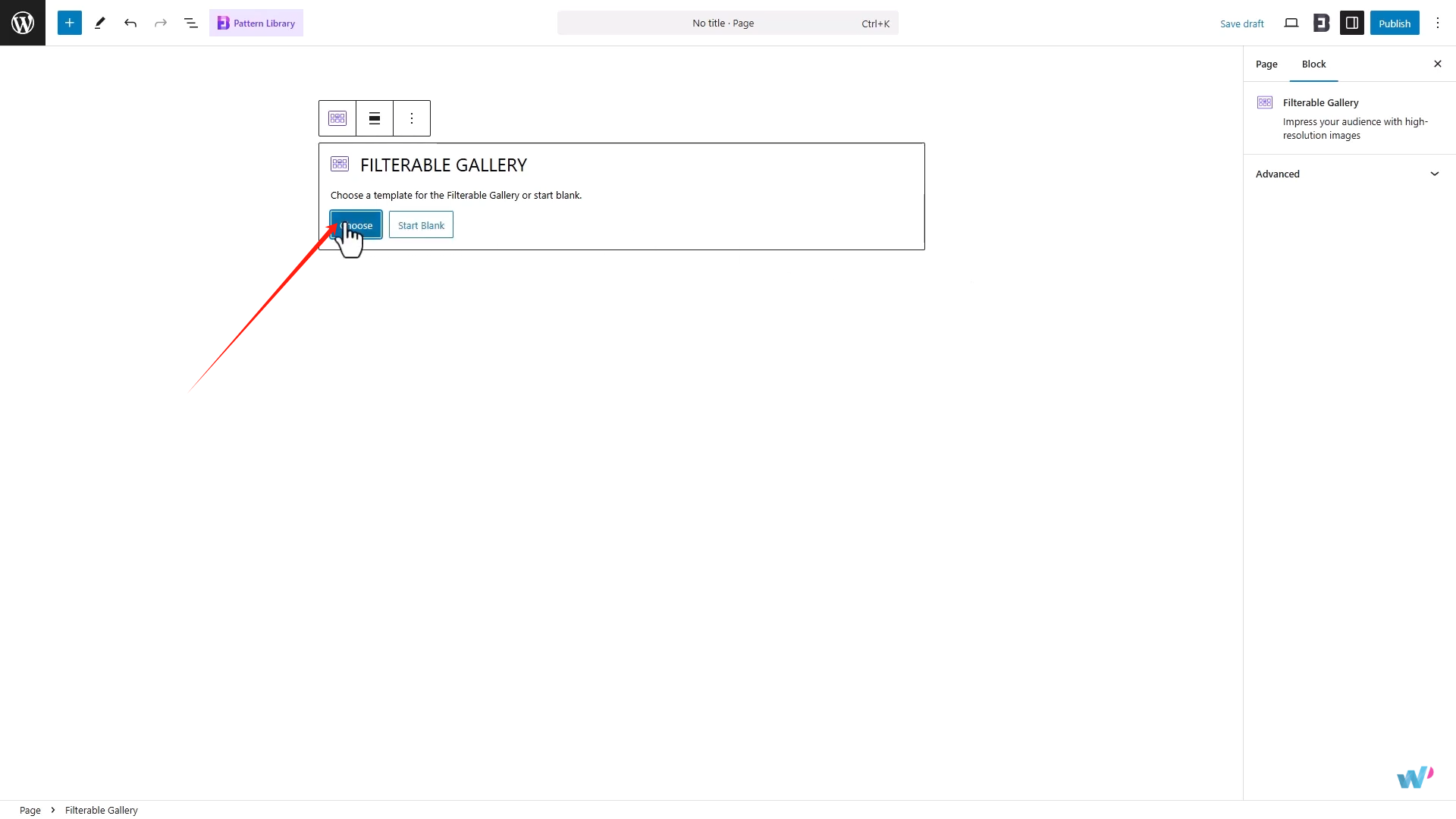The image size is (1456, 819).
Task: Toggle the Settings sidebar panel
Action: [x=1351, y=23]
